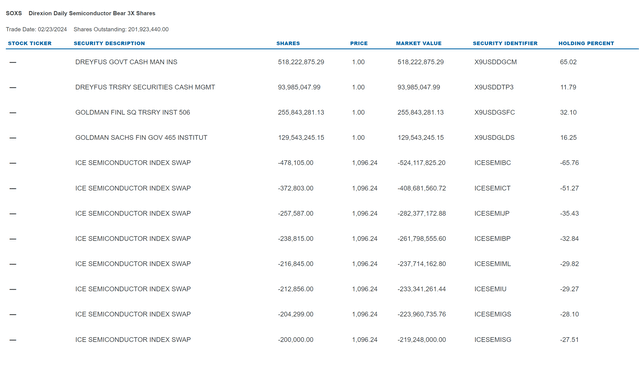This screenshot has height=366, width=640.
Task: Select GOLDMAN FINL SQ TRSRY INST 506 description
Action: pos(133,113)
